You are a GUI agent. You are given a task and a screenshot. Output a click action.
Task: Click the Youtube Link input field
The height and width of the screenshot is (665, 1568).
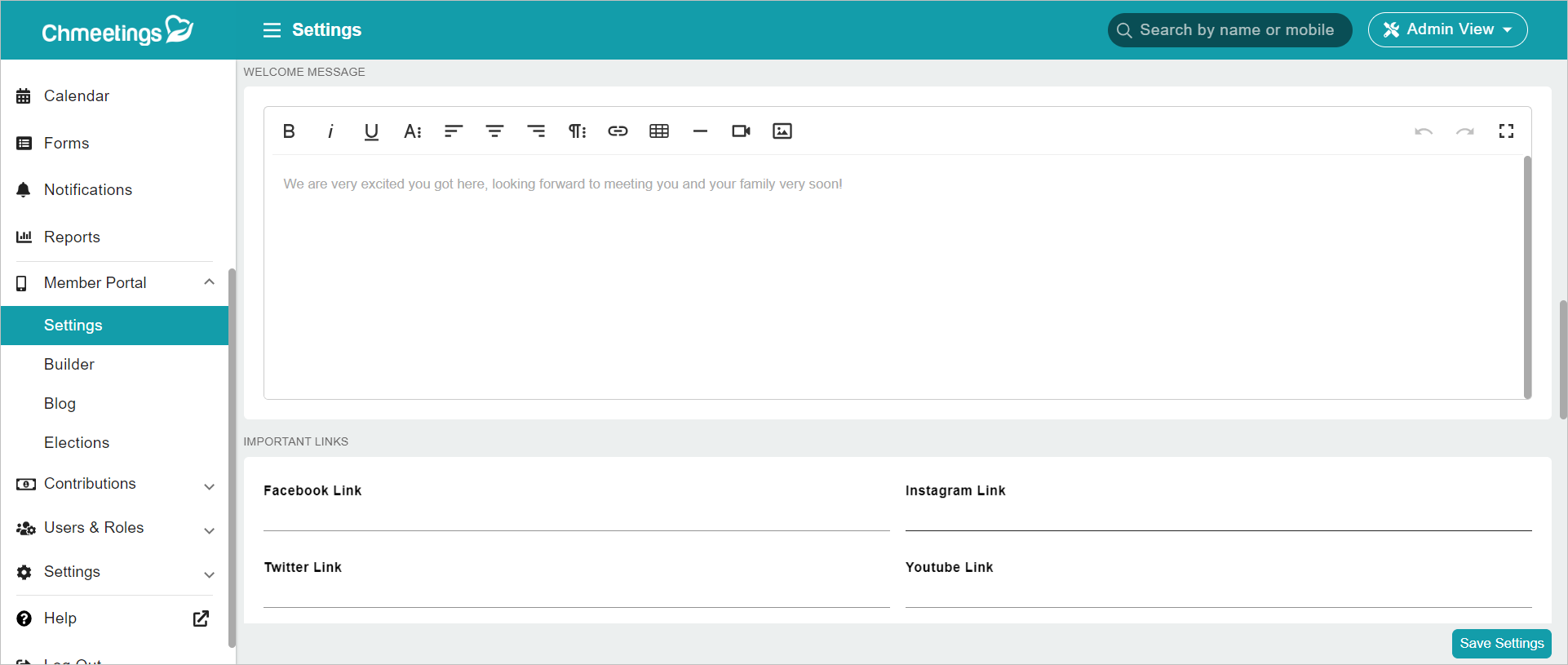1218,595
